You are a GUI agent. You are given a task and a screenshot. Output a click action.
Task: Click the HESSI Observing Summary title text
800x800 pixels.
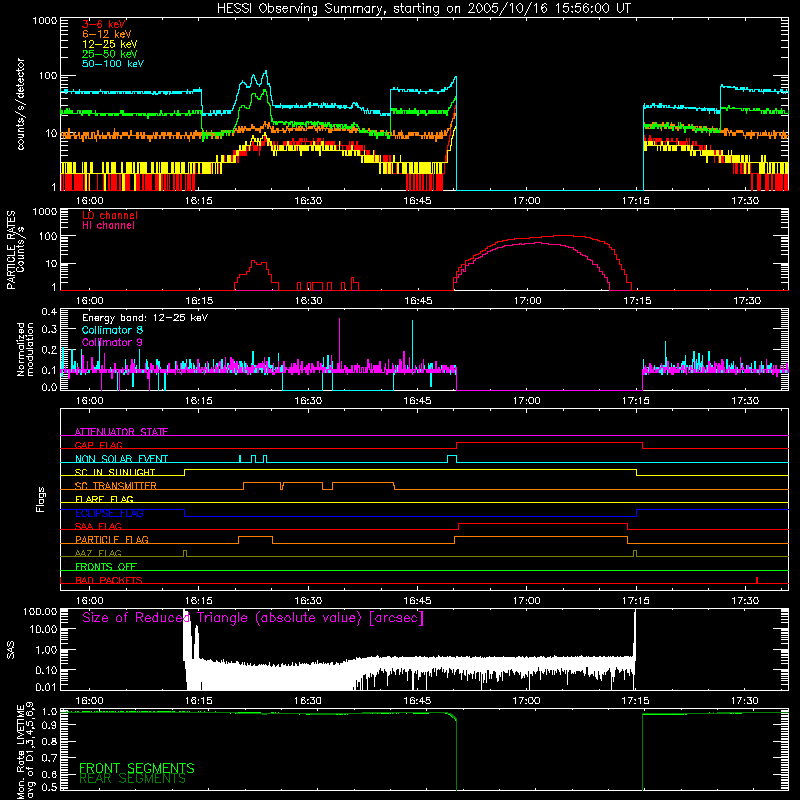(424, 9)
